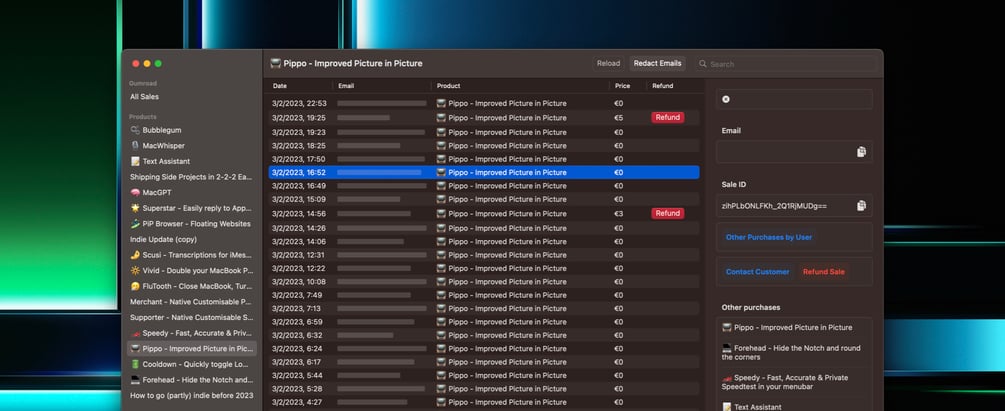The height and width of the screenshot is (411, 1005).
Task: Sort by the Date column header
Action: point(279,86)
